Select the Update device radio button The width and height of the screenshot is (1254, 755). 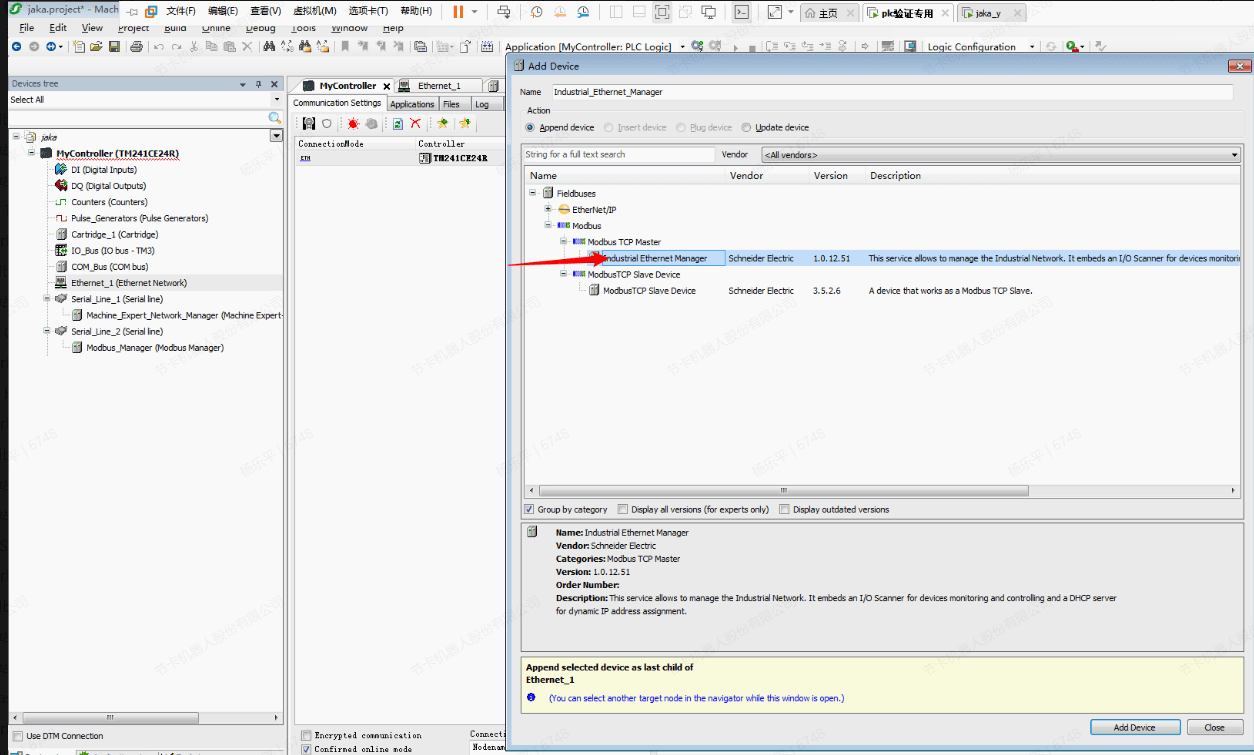(x=747, y=128)
